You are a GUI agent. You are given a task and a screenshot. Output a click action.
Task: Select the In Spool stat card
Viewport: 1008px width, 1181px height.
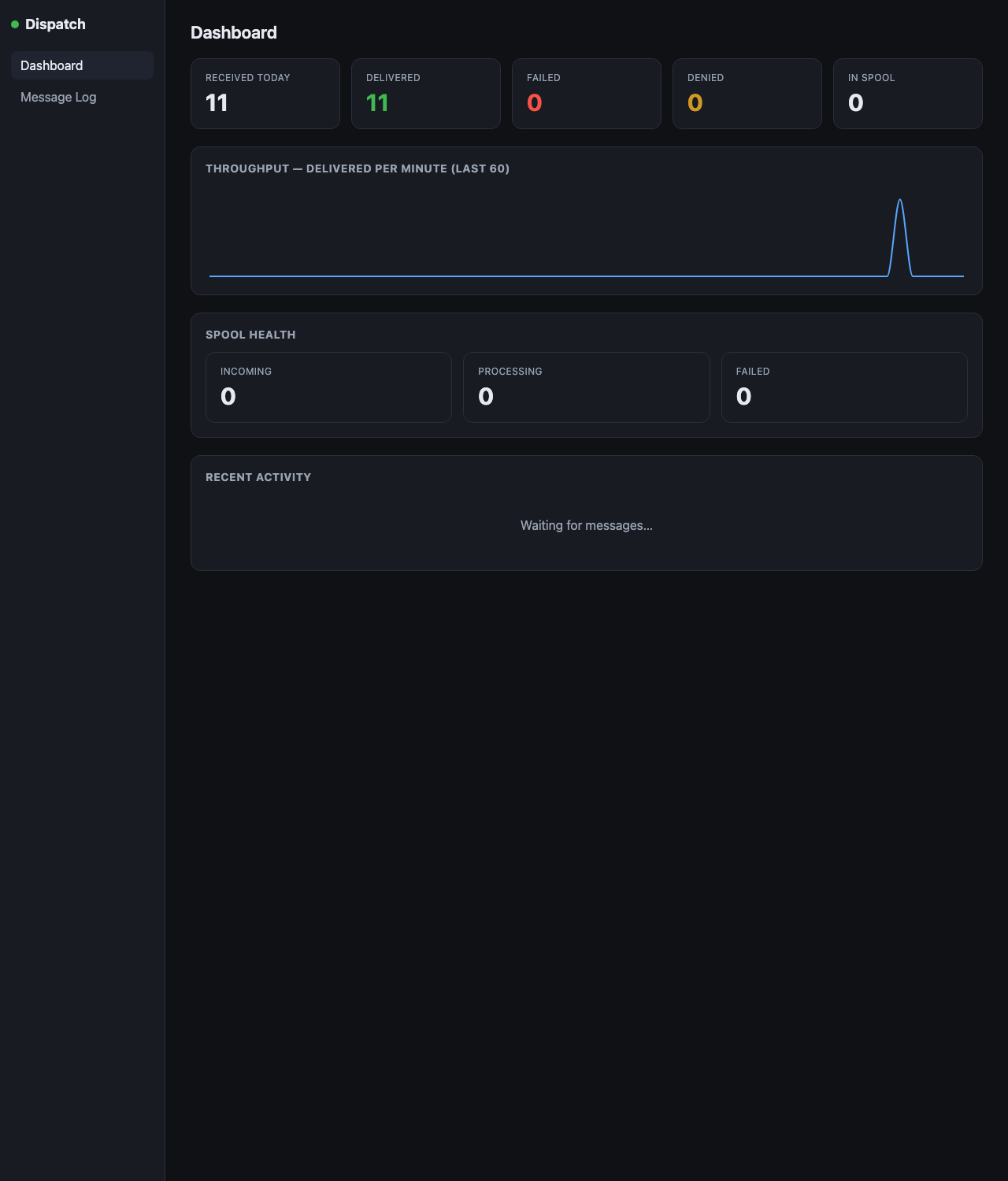point(908,94)
